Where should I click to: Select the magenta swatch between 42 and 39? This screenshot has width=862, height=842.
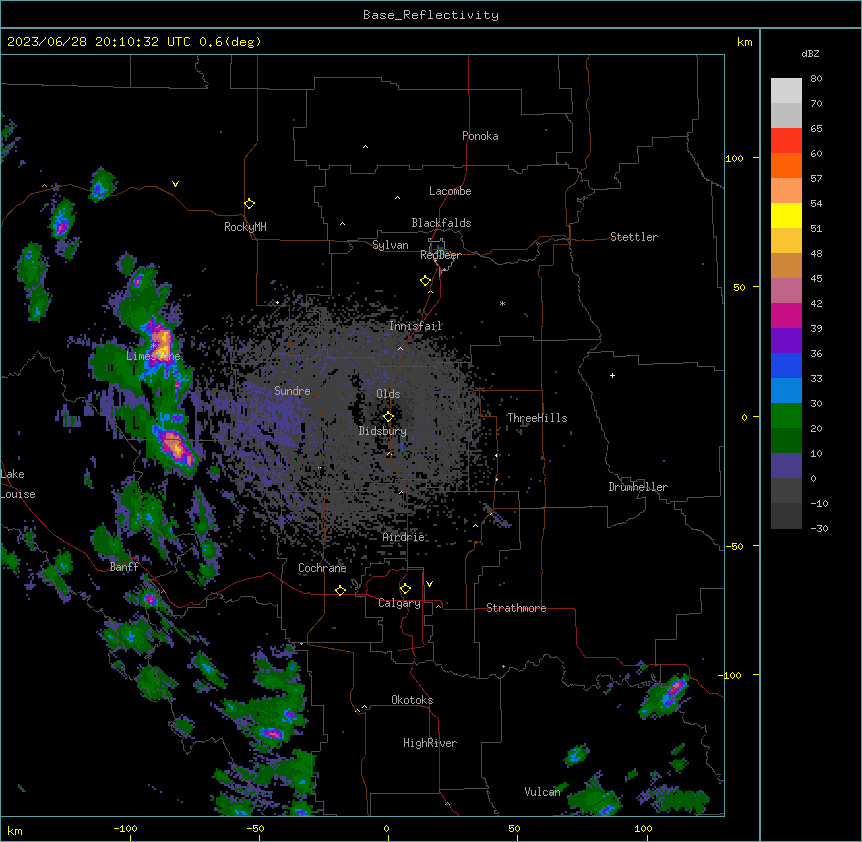point(786,315)
